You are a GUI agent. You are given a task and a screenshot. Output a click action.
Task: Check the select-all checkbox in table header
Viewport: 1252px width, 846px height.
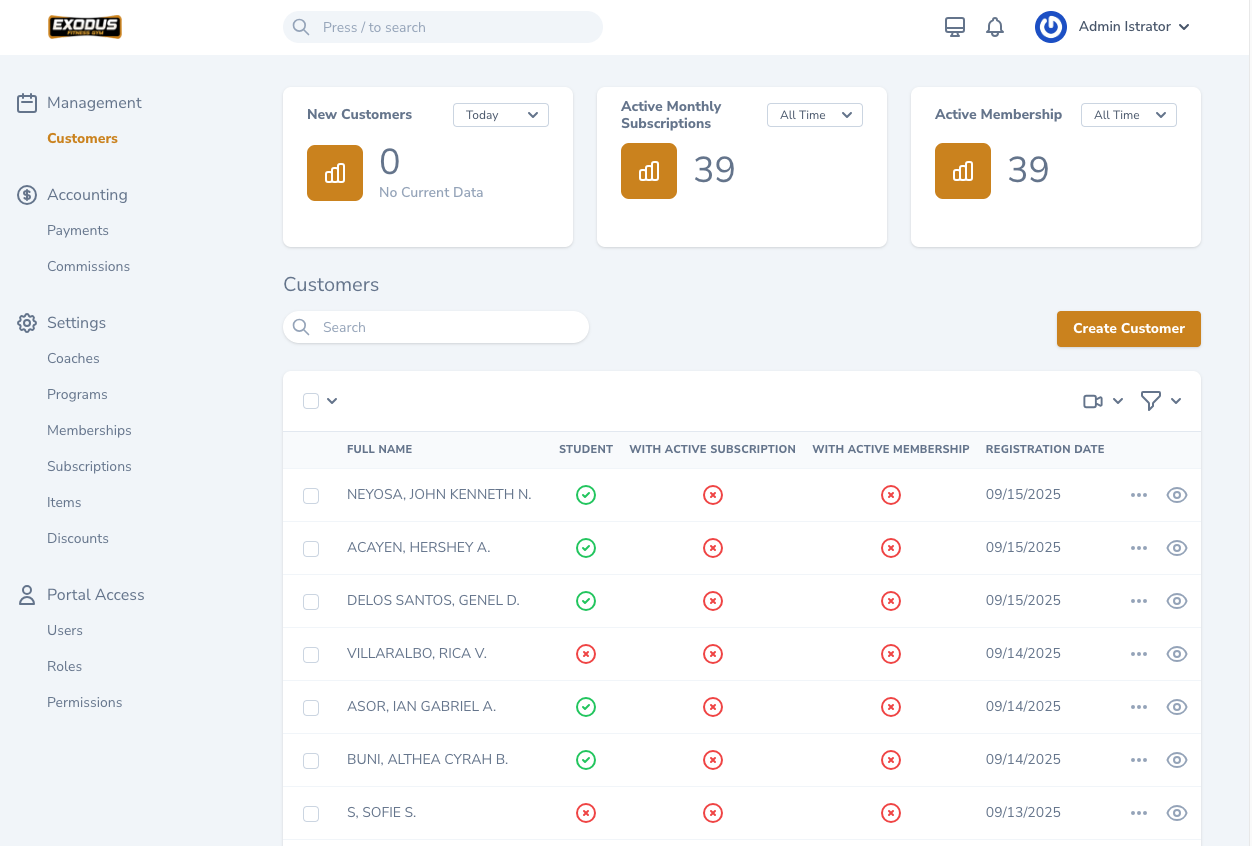click(311, 401)
